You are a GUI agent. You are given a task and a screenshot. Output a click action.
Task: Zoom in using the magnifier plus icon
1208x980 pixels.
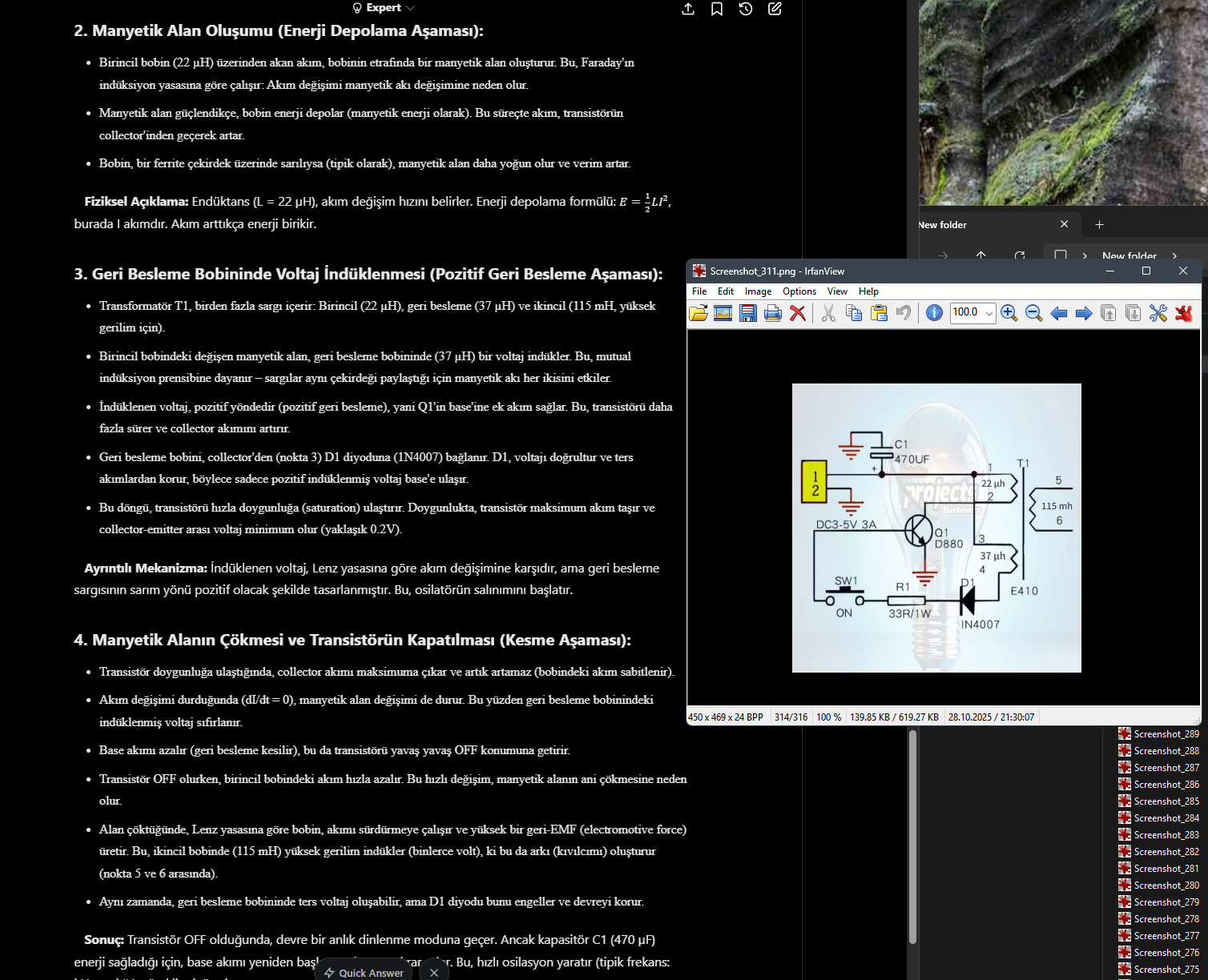click(x=1009, y=313)
